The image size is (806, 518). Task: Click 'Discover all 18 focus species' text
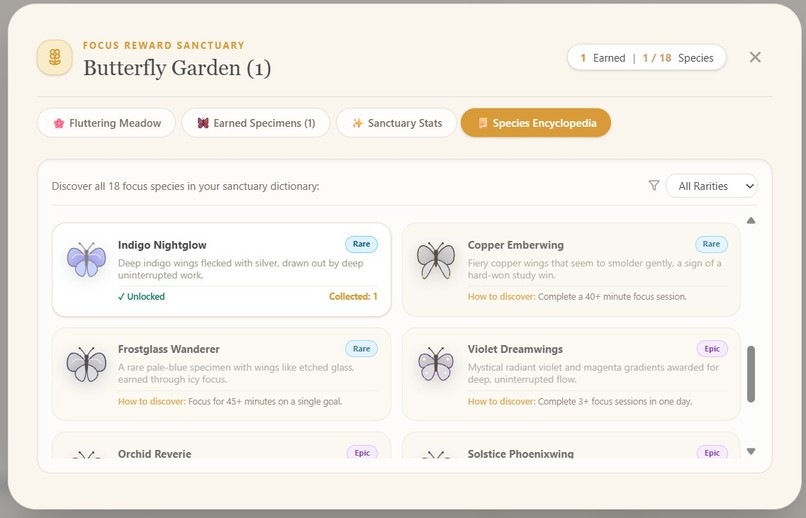(185, 186)
